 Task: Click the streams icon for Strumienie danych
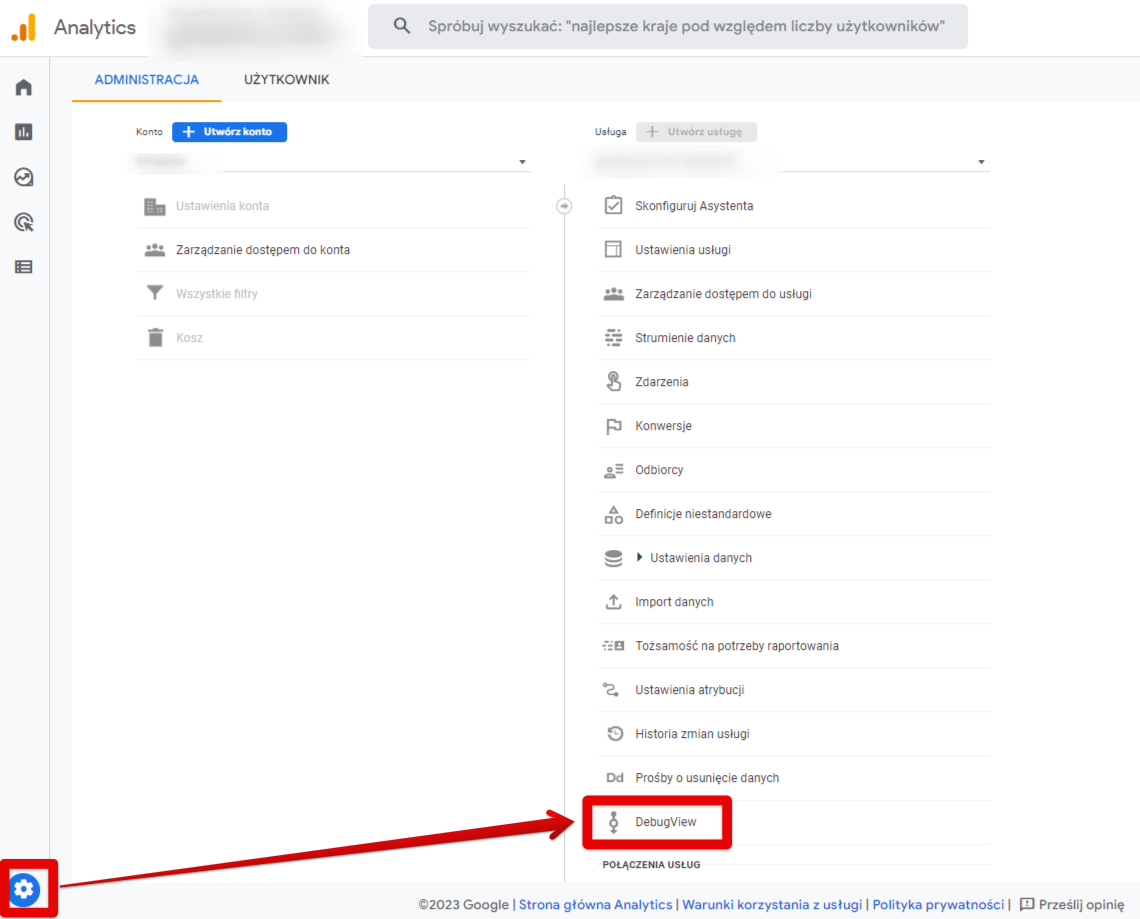coord(613,337)
